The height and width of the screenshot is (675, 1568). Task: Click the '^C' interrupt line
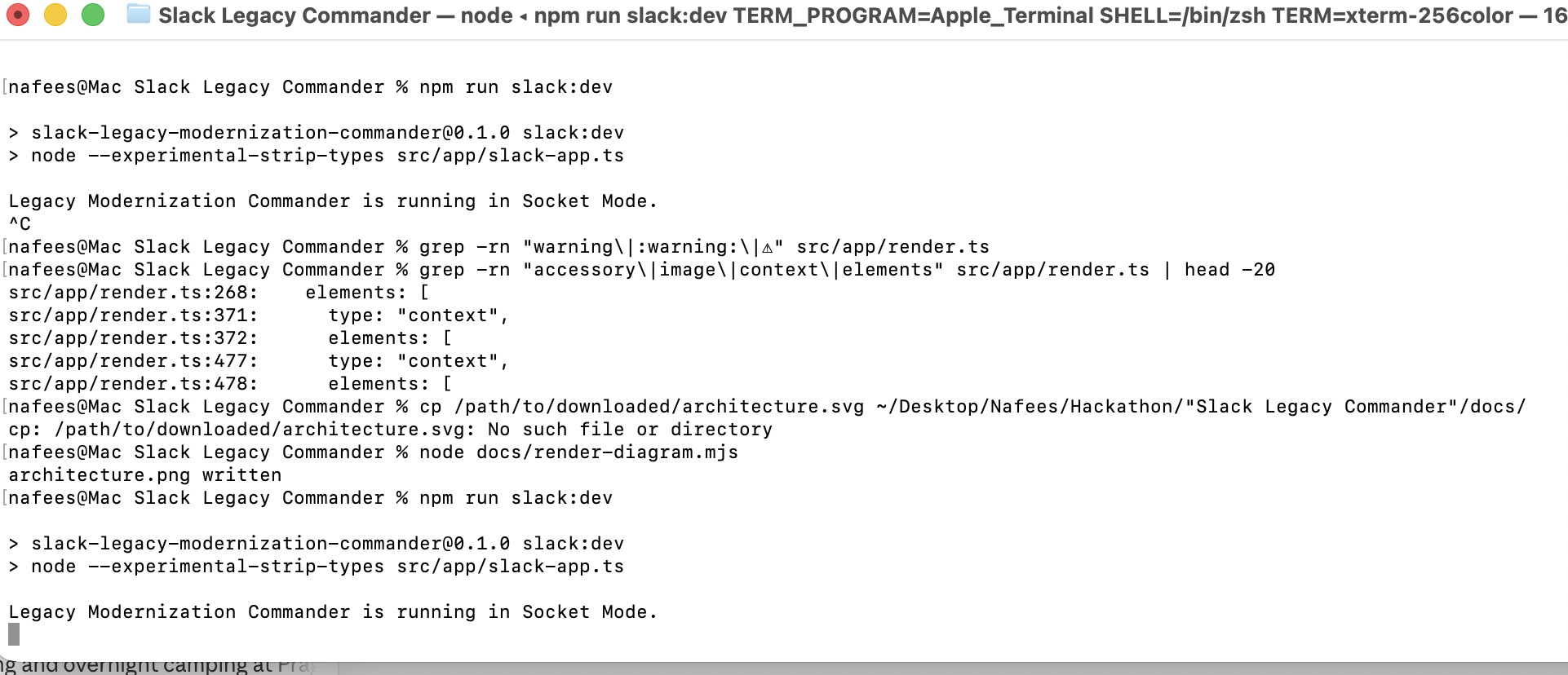[x=20, y=224]
